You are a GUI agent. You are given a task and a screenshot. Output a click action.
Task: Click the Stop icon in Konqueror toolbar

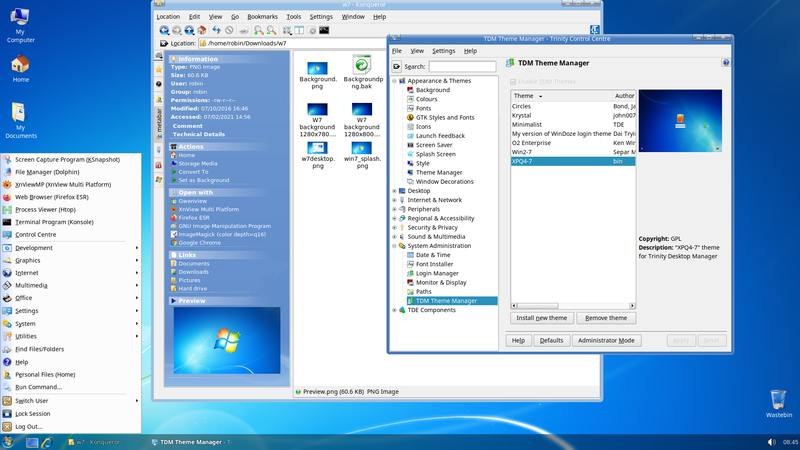pos(230,31)
